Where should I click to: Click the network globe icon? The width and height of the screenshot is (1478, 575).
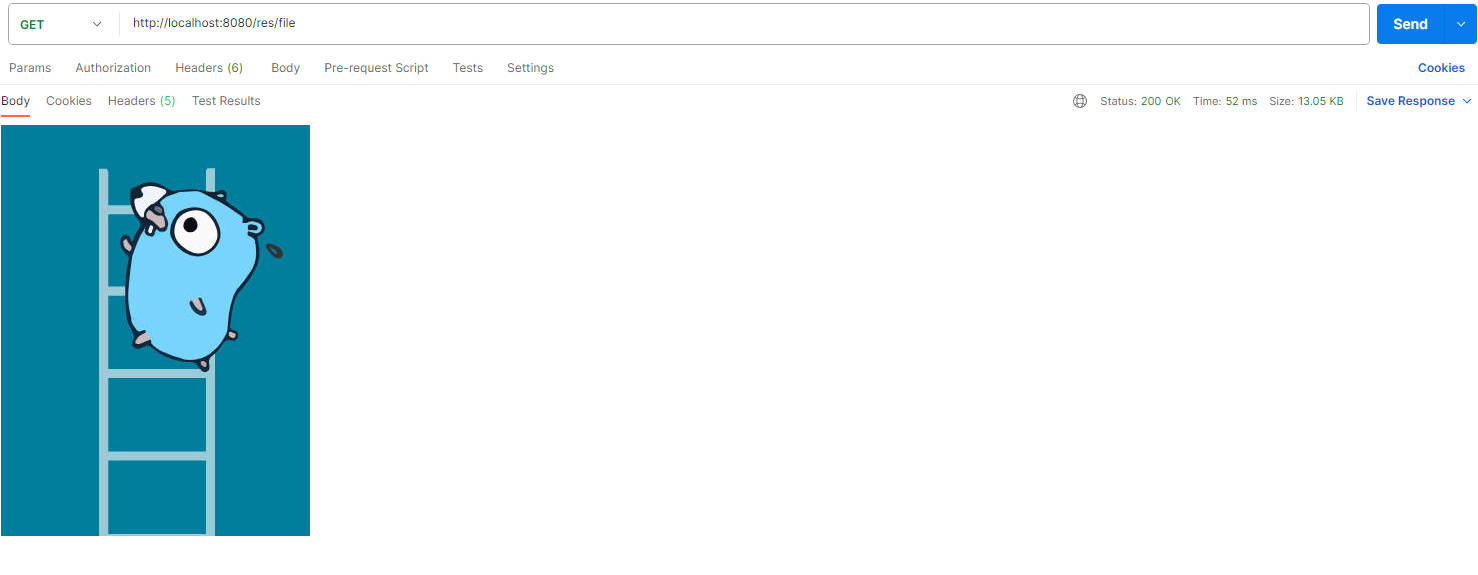click(x=1080, y=101)
